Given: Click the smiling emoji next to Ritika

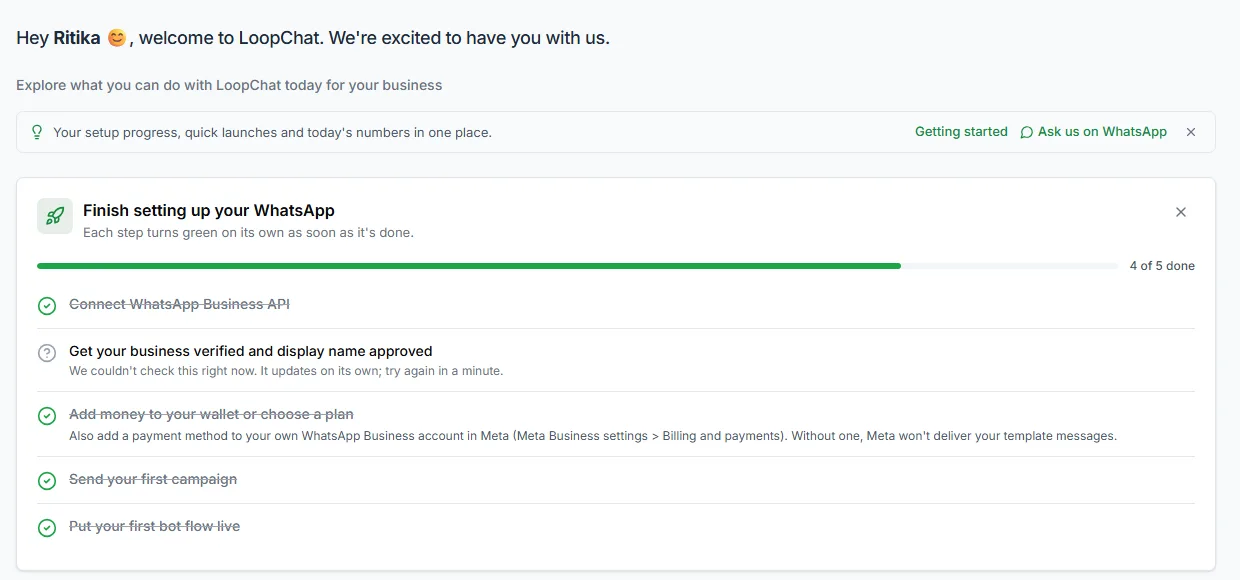Looking at the screenshot, I should [116, 38].
